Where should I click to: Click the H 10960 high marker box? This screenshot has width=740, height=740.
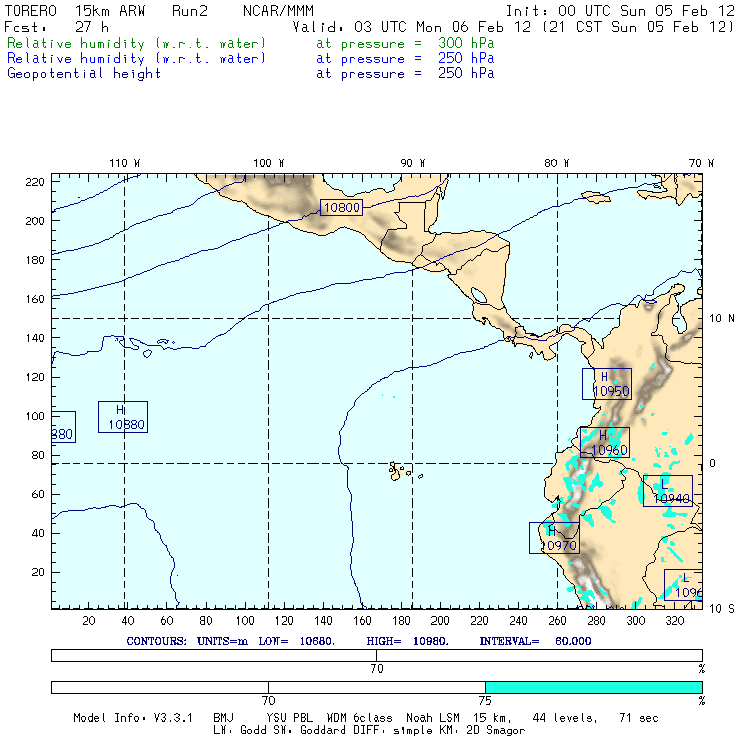605,442
